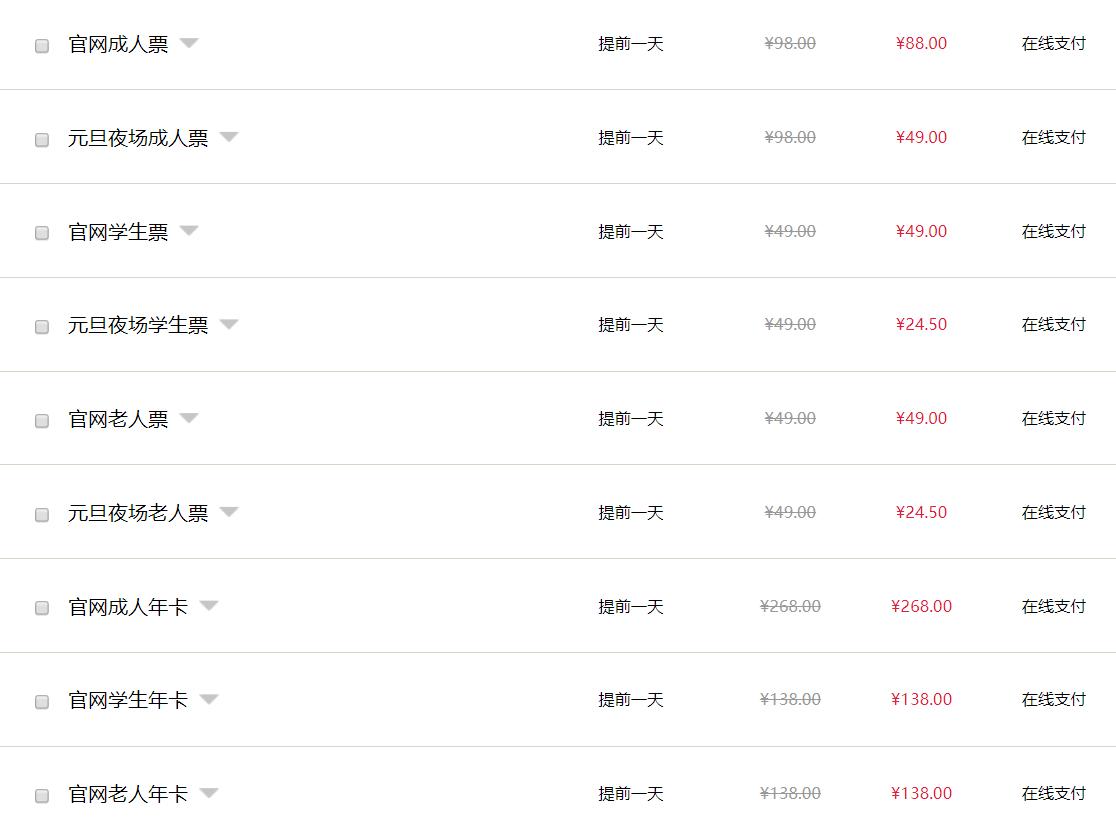
Task: Click the ¥88.00 price for 官网成人票
Action: [x=921, y=44]
